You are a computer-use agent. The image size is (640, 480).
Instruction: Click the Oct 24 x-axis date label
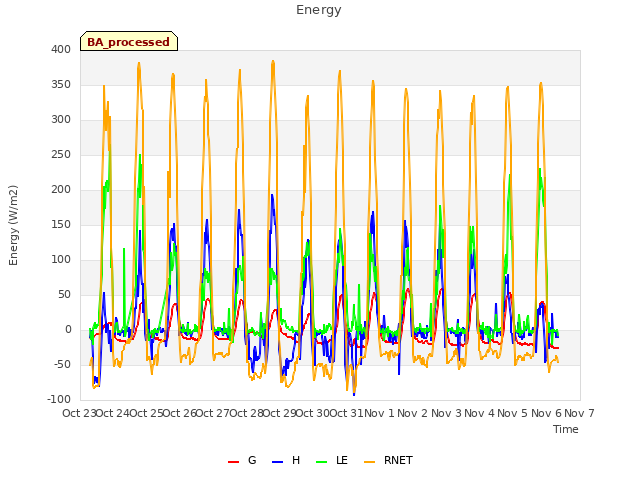[113, 413]
